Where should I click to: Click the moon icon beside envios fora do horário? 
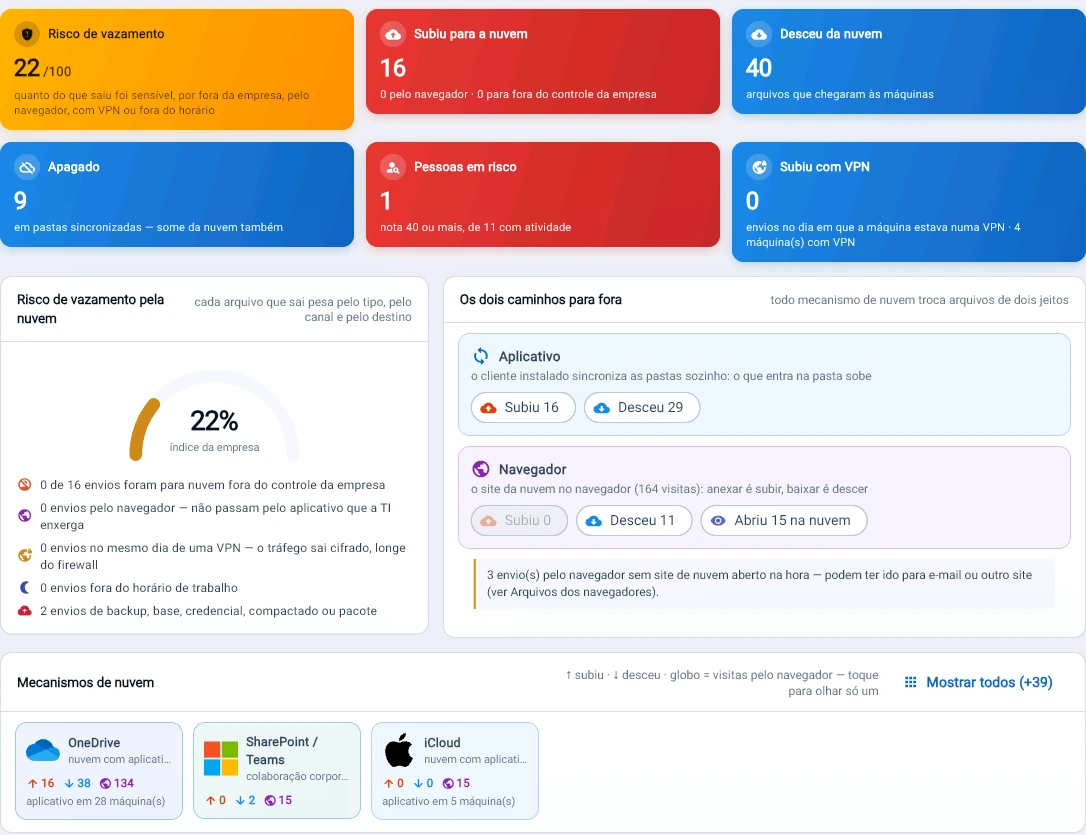pos(25,588)
